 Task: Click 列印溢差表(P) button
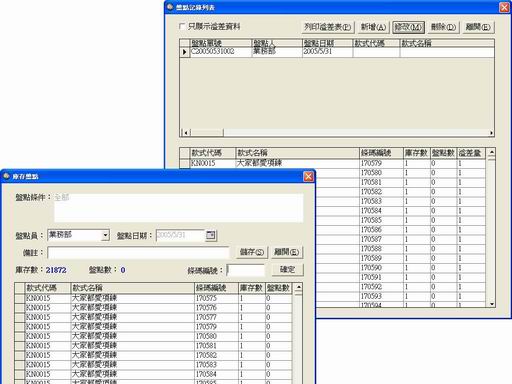tap(328, 27)
